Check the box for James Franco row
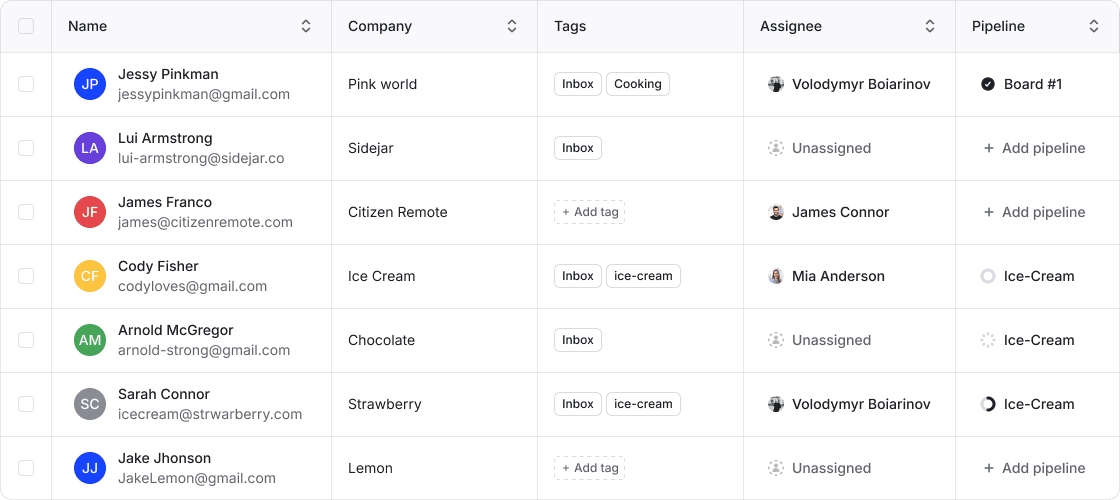This screenshot has height=500, width=1120. tap(26, 212)
